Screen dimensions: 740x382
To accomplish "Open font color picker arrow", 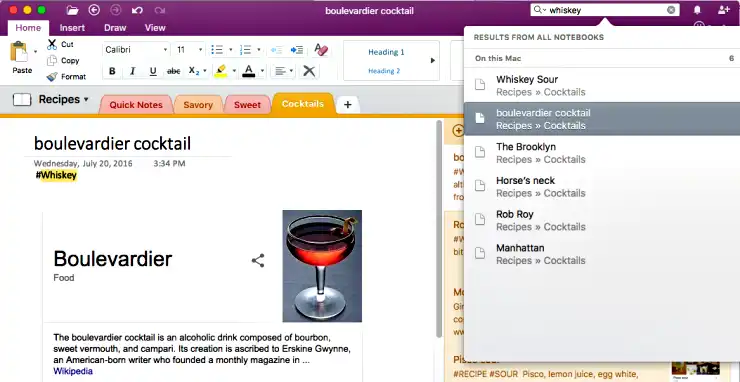I will click(262, 71).
